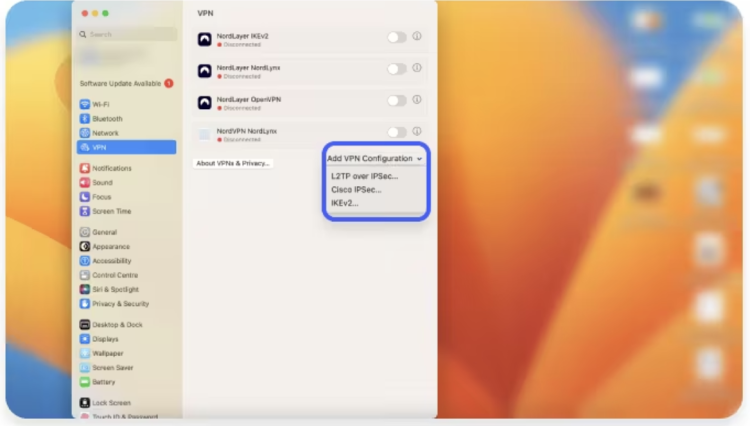
Task: Choose IKEv2 configuration option
Action: tap(345, 203)
